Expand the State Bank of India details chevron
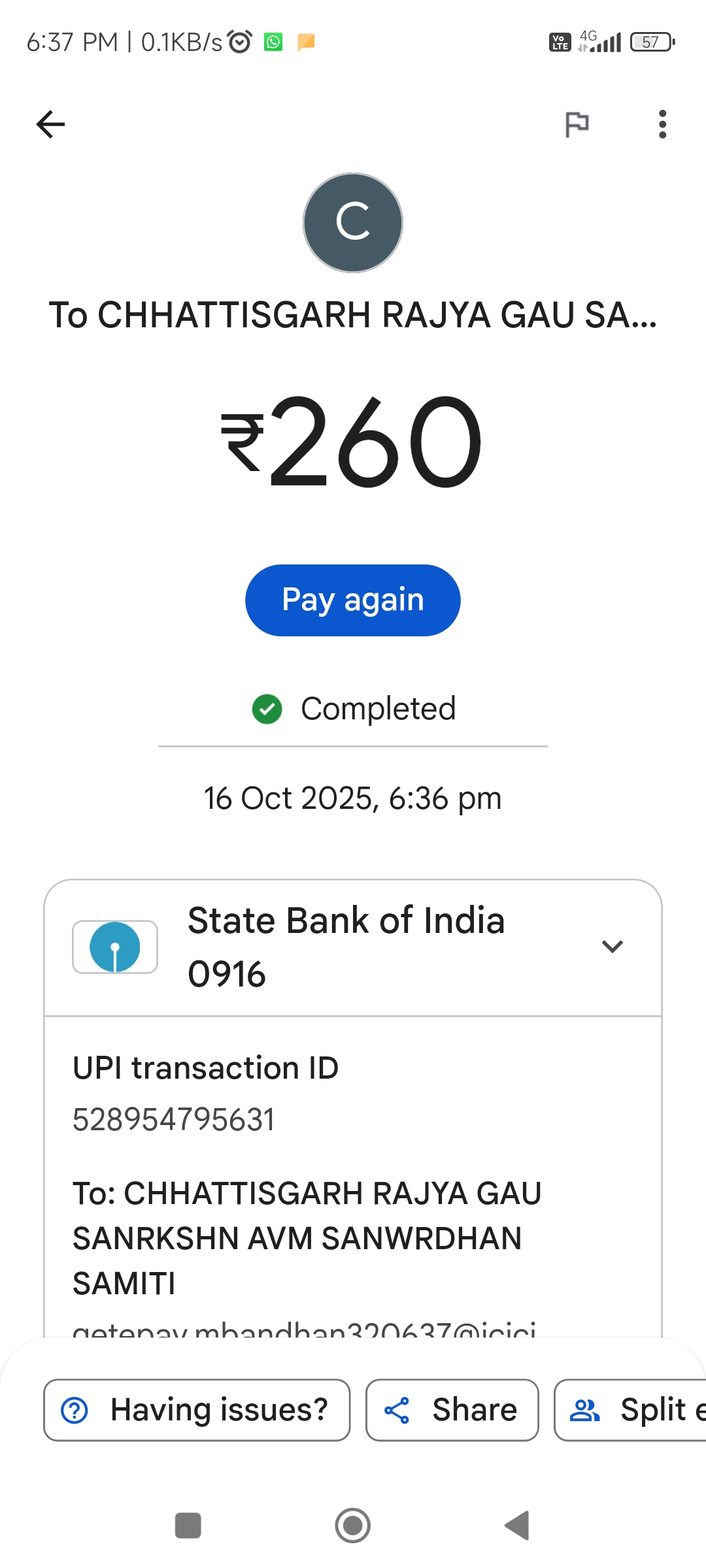The width and height of the screenshot is (706, 1568). point(612,946)
